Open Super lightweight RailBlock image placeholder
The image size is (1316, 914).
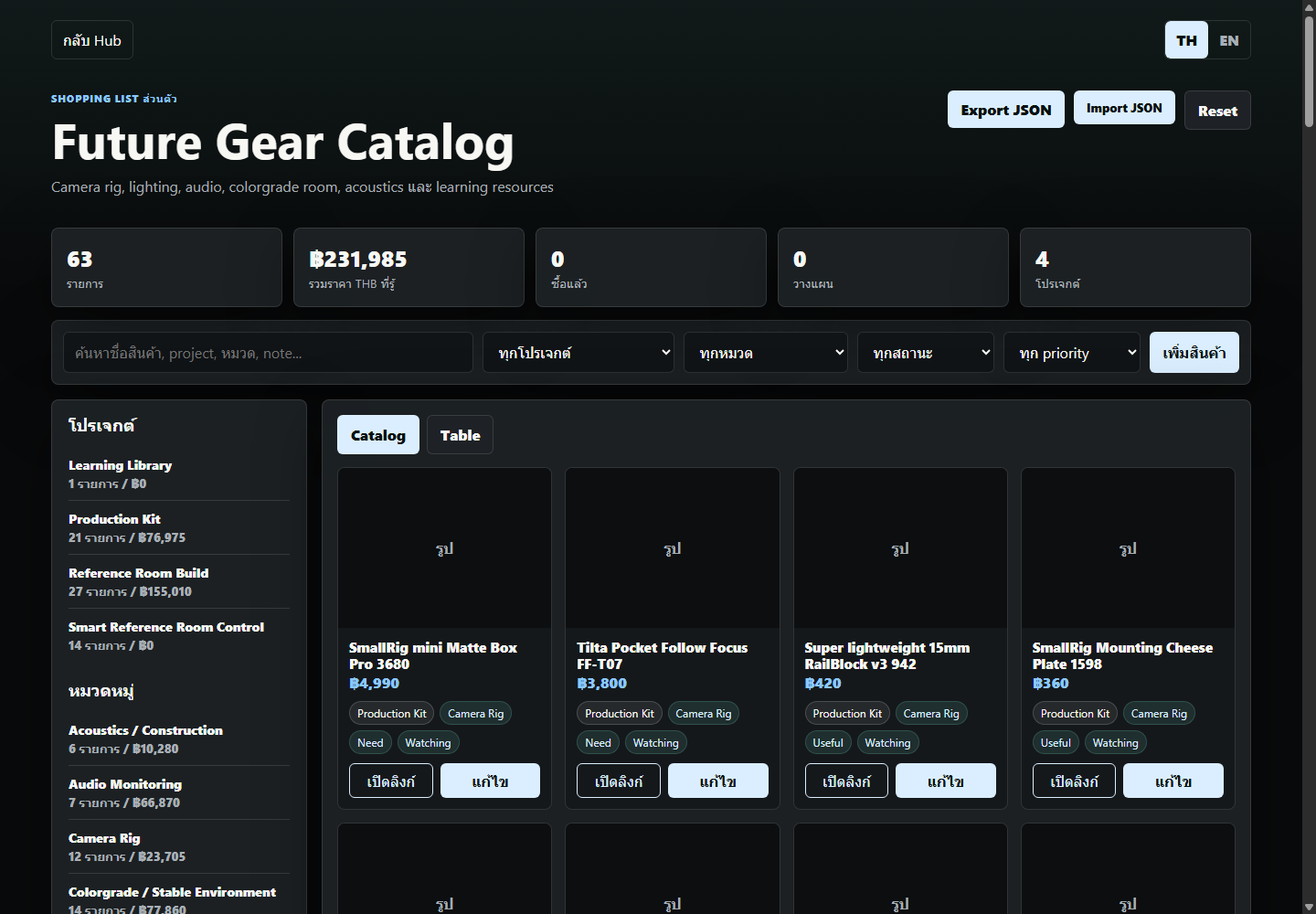900,548
